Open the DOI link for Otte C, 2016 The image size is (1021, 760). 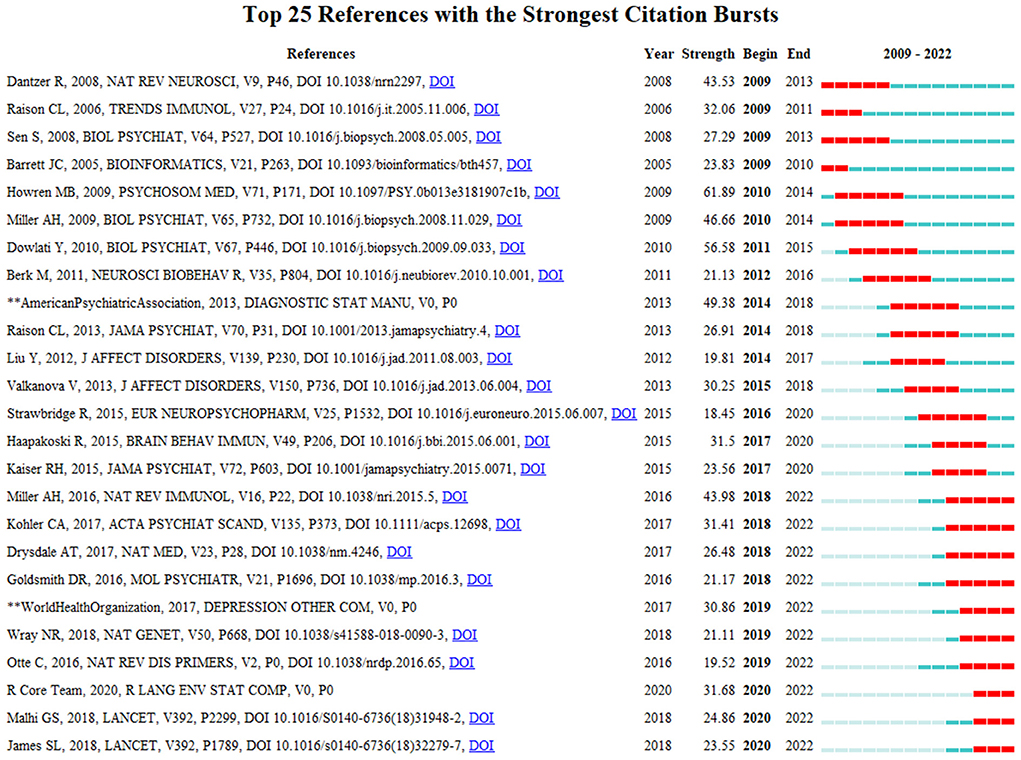tap(462, 663)
